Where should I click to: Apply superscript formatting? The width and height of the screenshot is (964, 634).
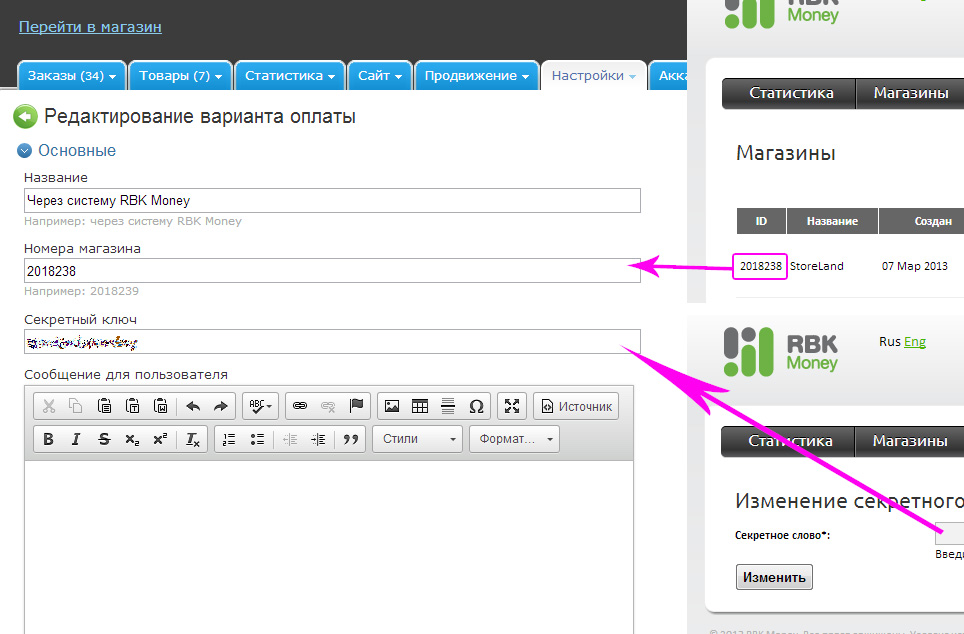pos(160,439)
